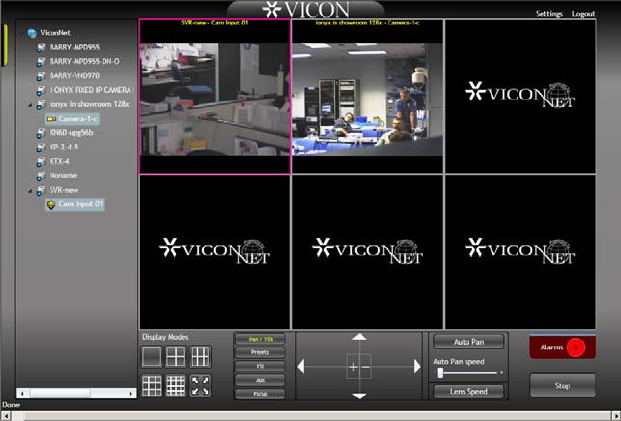Screen dimensions: 621x421
Task: Select KN60-upg56b in the device tree
Action: tap(71, 133)
